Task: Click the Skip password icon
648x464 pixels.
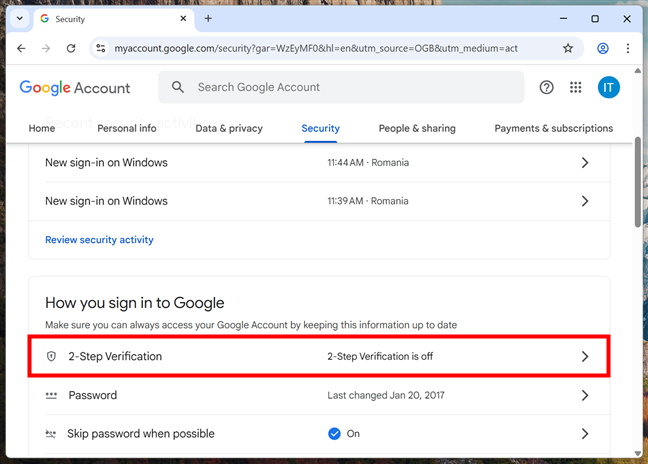Action: 51,434
